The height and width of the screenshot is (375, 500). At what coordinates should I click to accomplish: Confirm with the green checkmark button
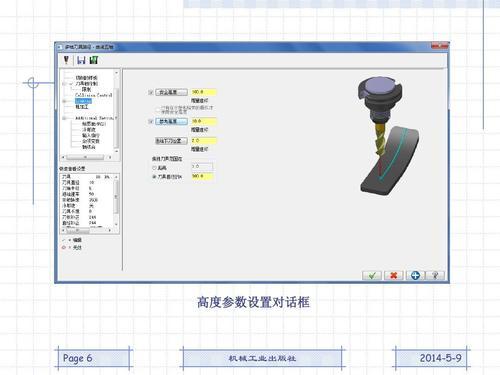[372, 275]
